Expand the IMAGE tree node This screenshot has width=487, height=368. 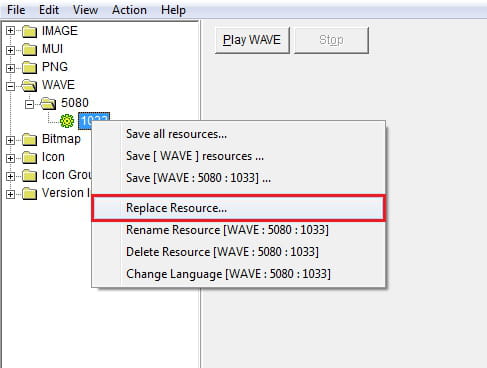point(10,31)
